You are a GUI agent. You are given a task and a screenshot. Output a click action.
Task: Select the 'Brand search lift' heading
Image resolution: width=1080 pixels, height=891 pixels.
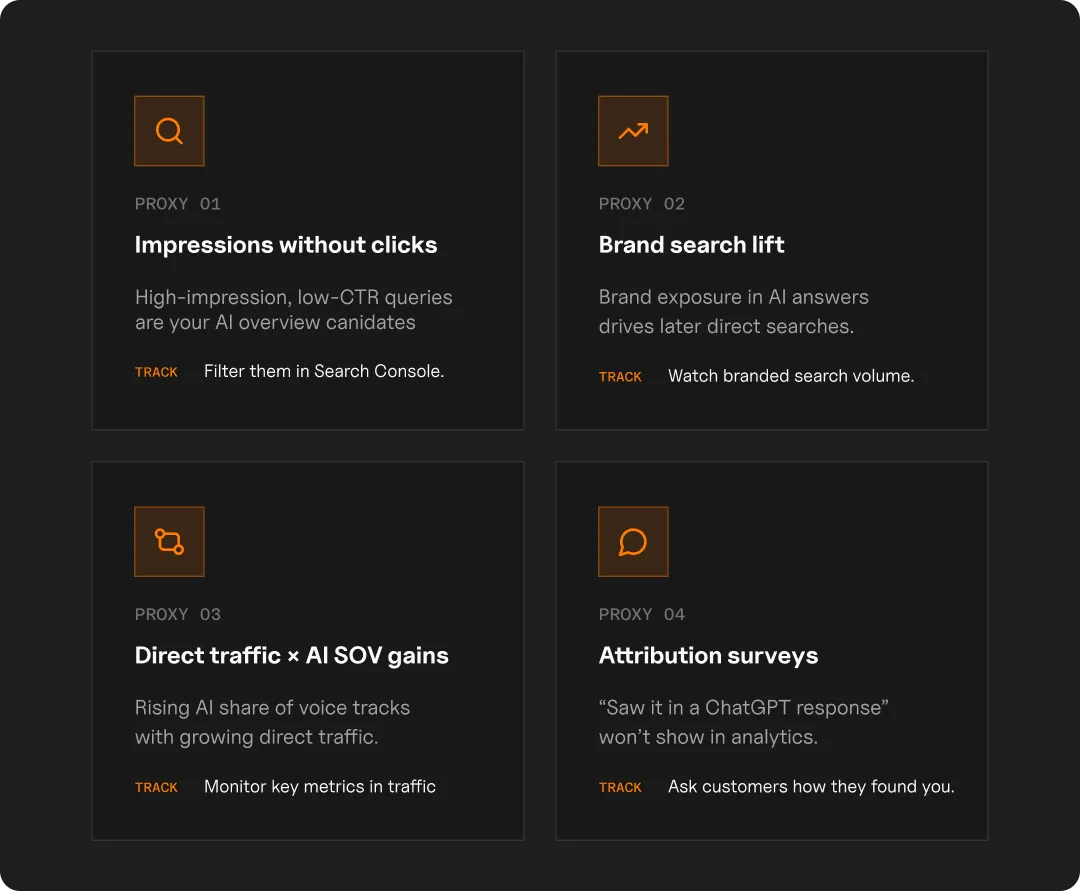(x=692, y=245)
